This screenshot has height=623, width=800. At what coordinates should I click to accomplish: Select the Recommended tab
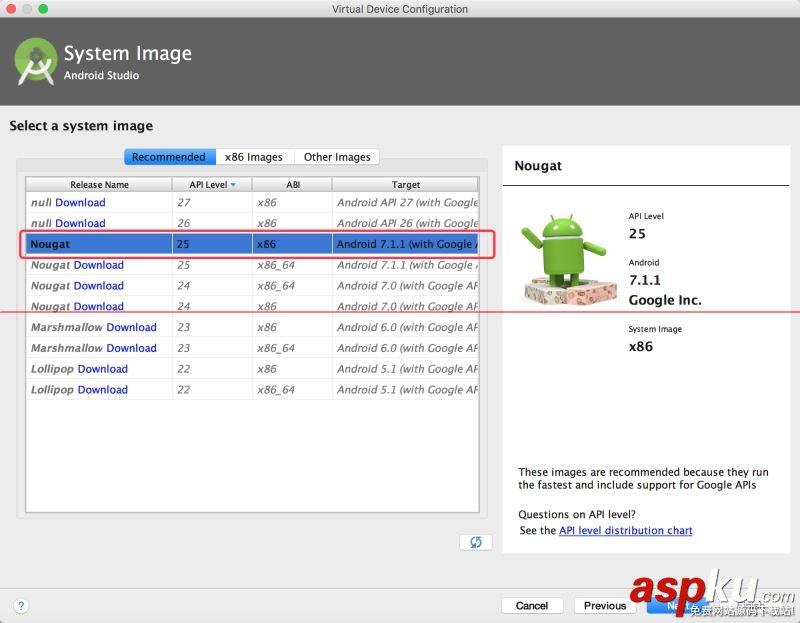(x=168, y=156)
